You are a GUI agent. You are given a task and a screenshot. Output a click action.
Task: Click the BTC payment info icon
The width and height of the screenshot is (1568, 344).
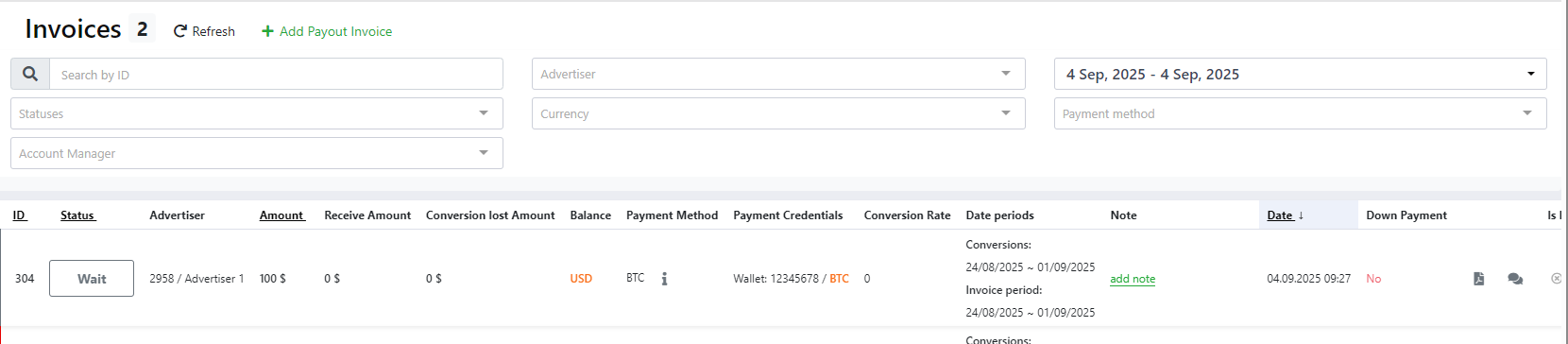pos(664,279)
